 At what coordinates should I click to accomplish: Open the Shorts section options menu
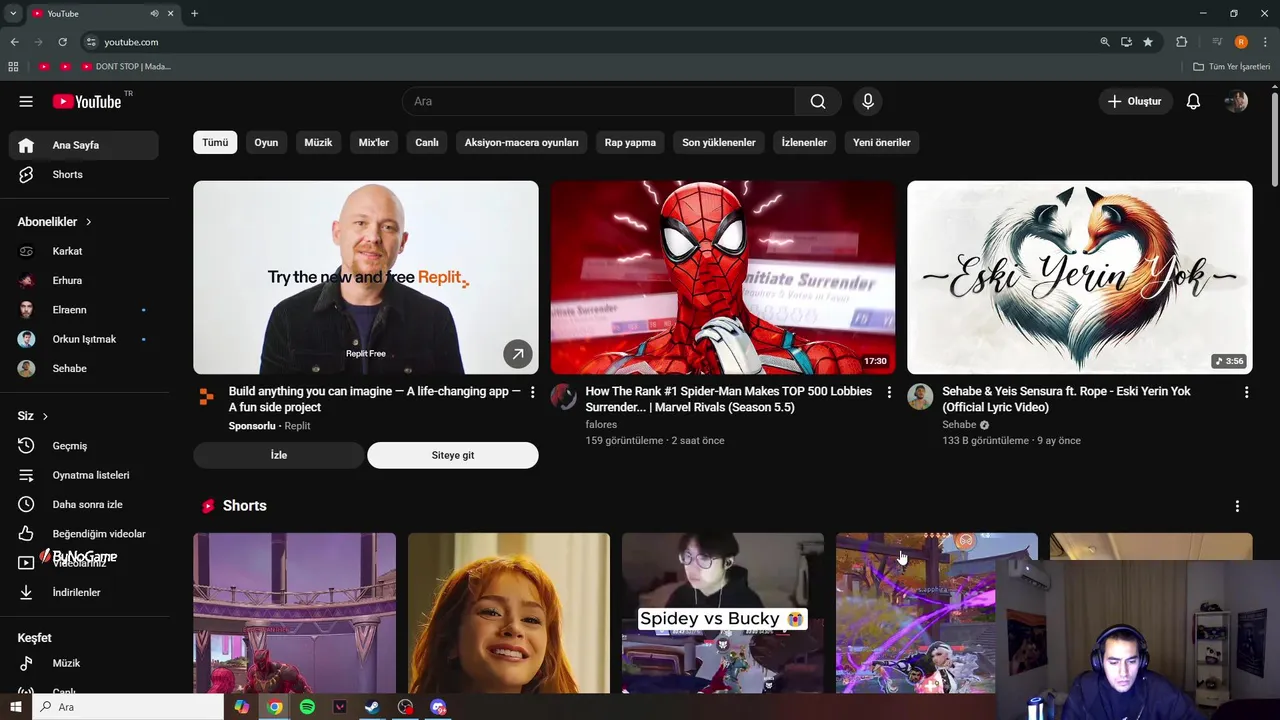[1237, 506]
